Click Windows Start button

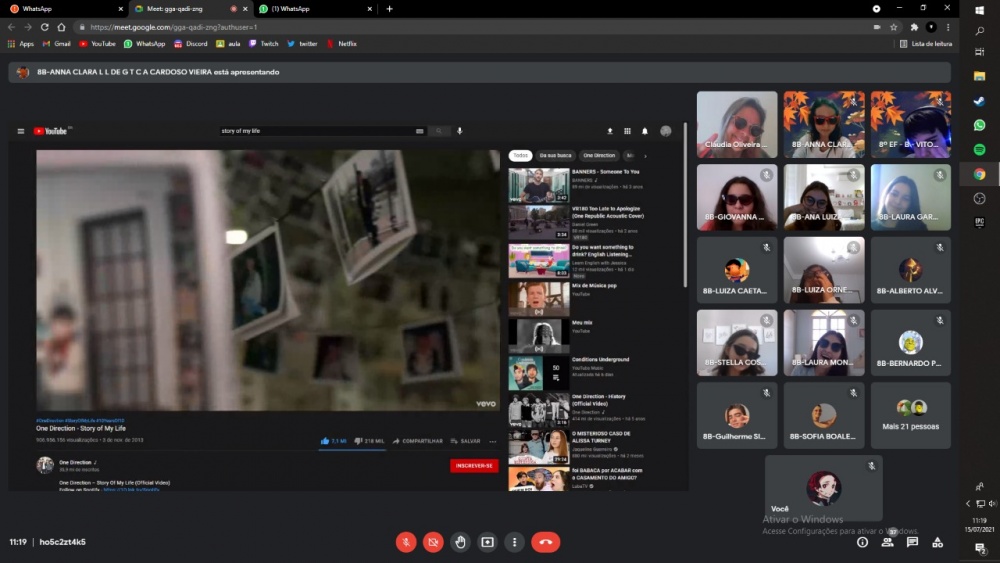click(980, 10)
